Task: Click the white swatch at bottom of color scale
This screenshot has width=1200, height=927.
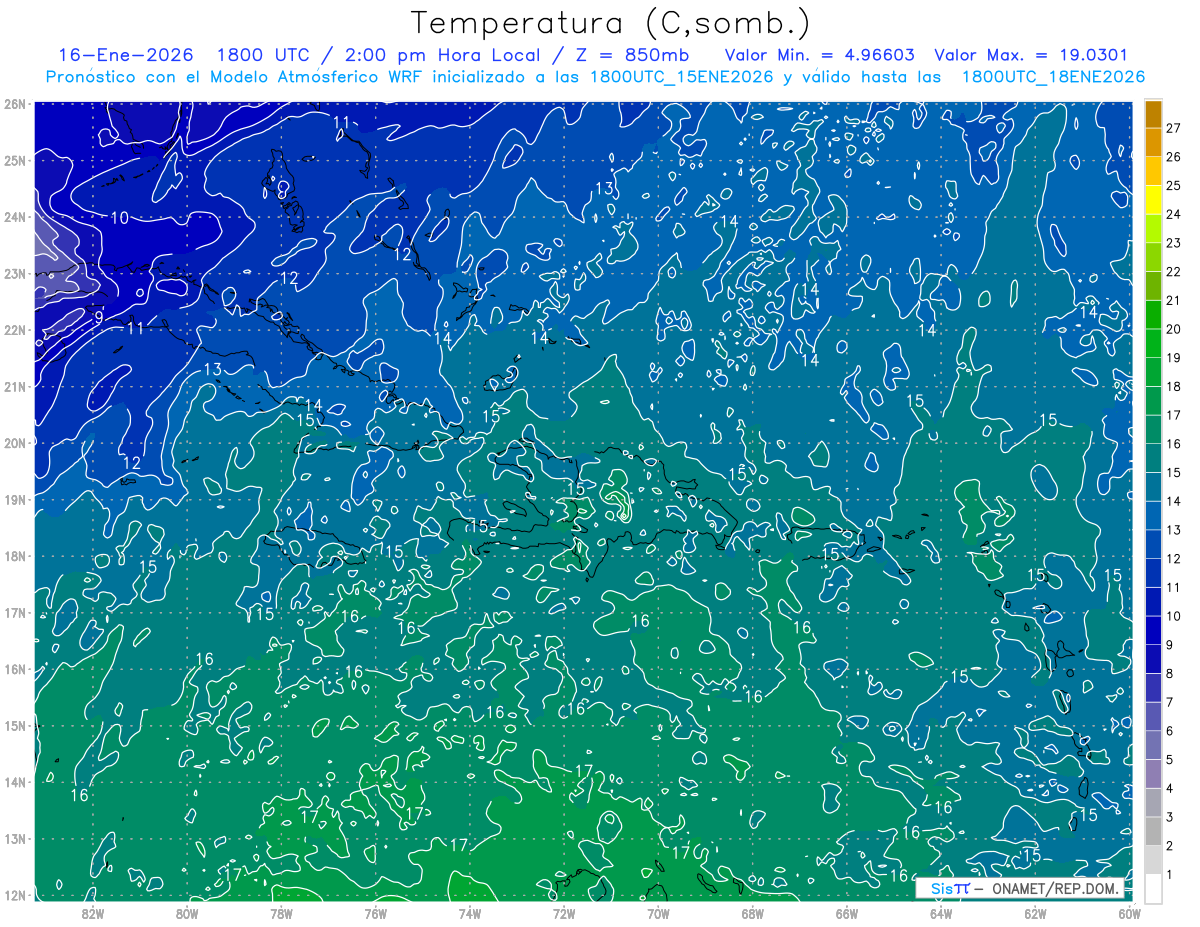Action: point(1153,889)
